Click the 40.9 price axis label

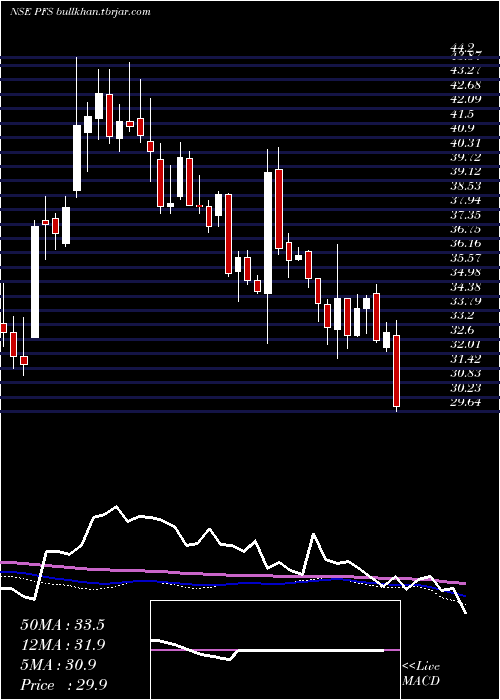[462, 128]
